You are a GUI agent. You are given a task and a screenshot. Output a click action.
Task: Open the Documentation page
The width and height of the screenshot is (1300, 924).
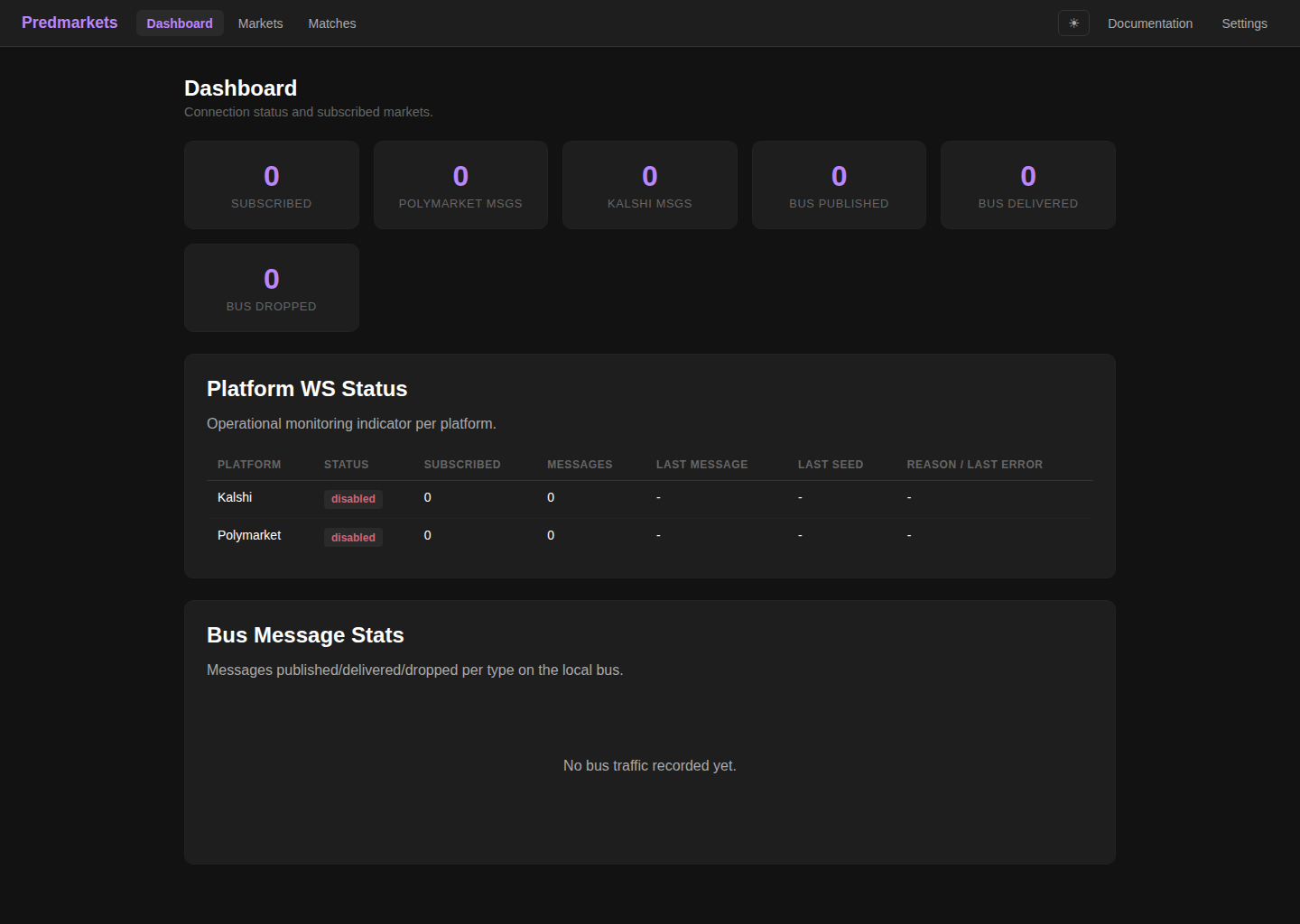click(x=1150, y=23)
